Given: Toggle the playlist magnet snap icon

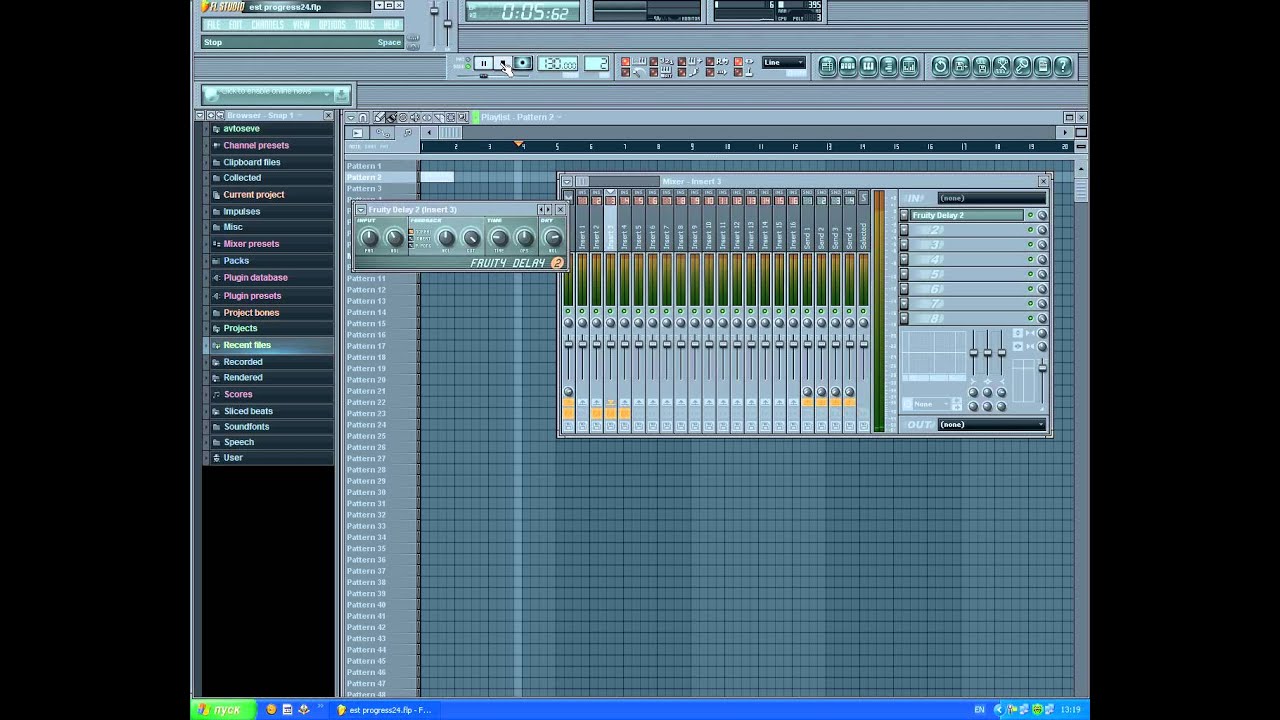Looking at the screenshot, I should click(363, 118).
